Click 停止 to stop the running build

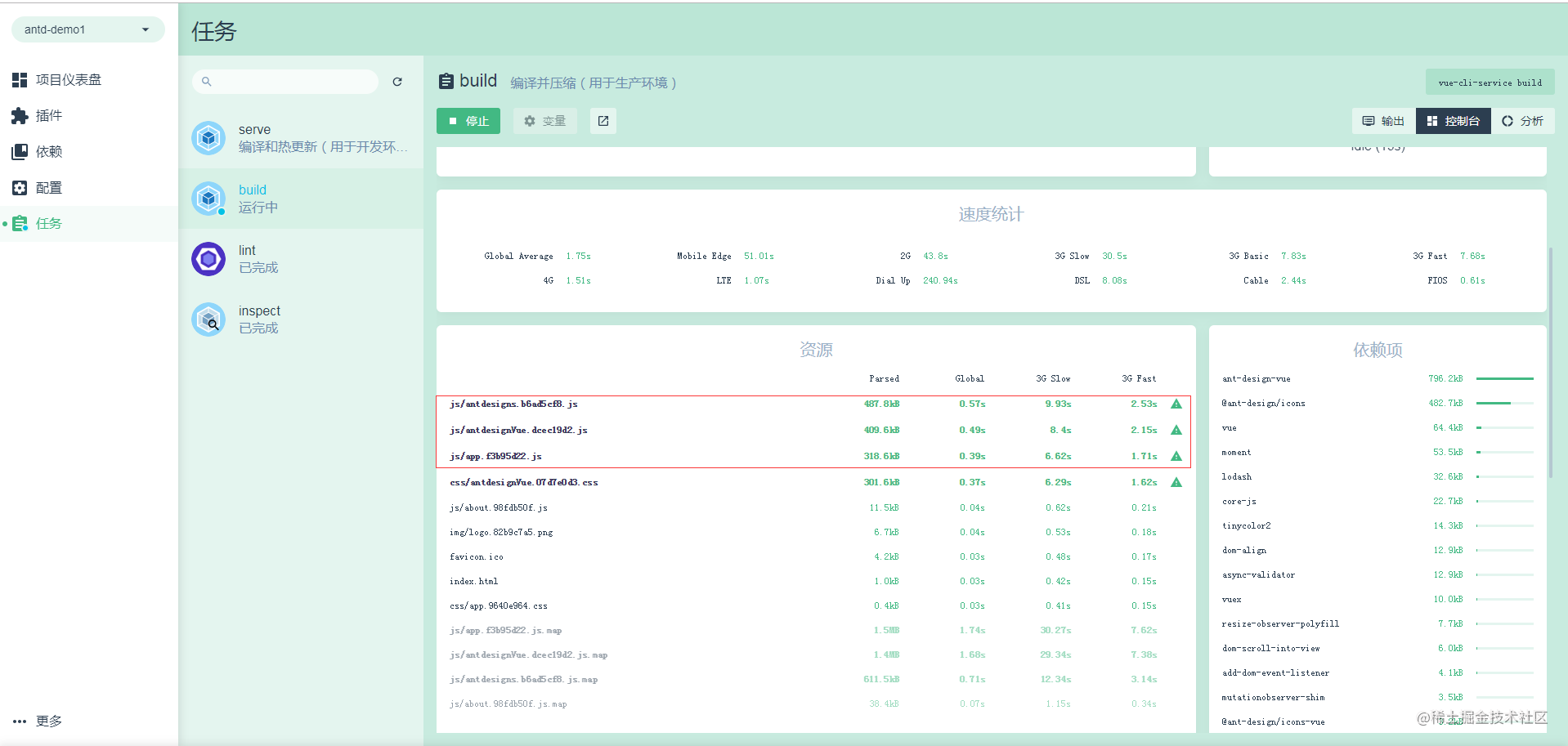click(468, 120)
